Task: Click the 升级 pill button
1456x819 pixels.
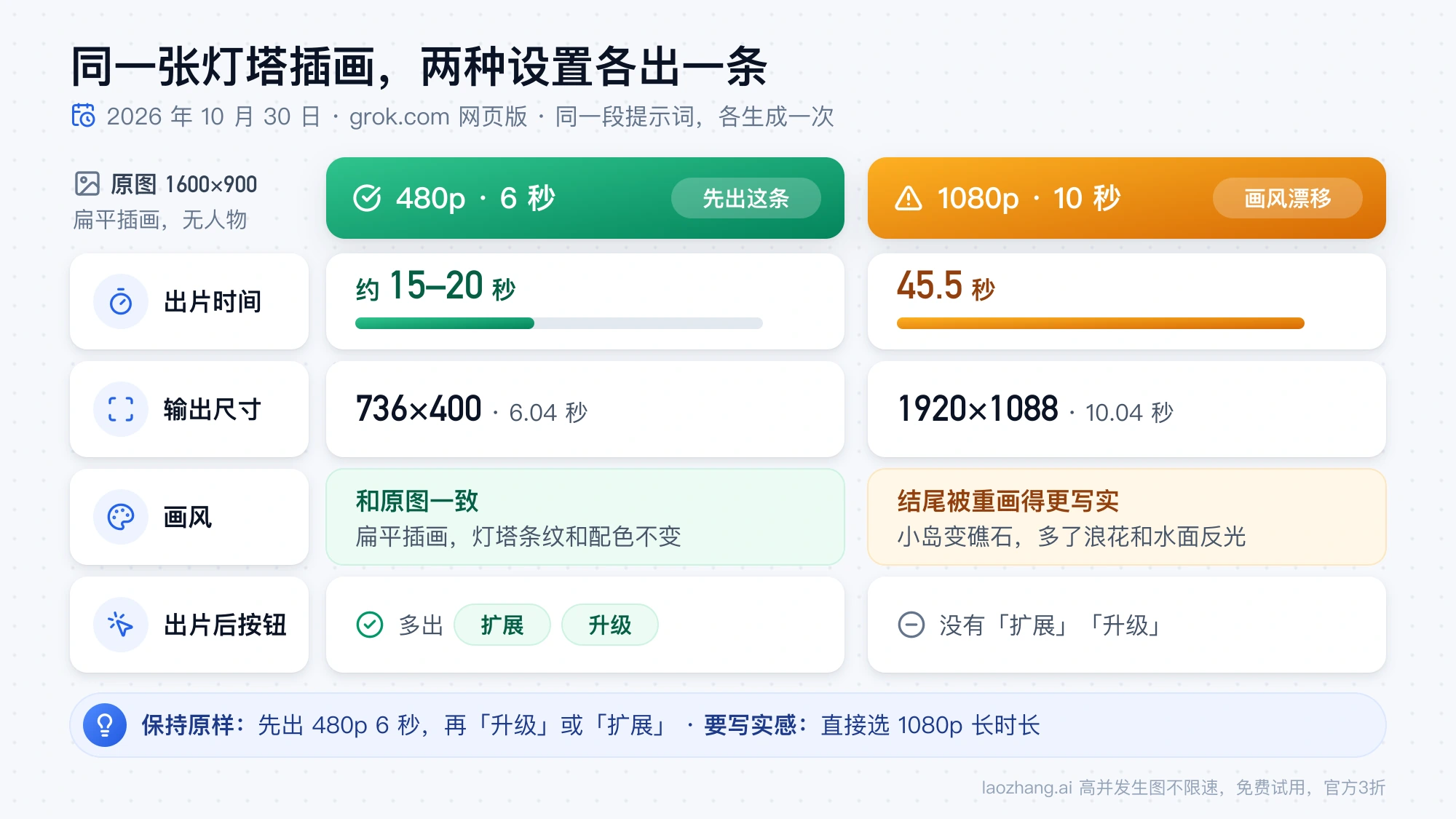Action: 610,625
